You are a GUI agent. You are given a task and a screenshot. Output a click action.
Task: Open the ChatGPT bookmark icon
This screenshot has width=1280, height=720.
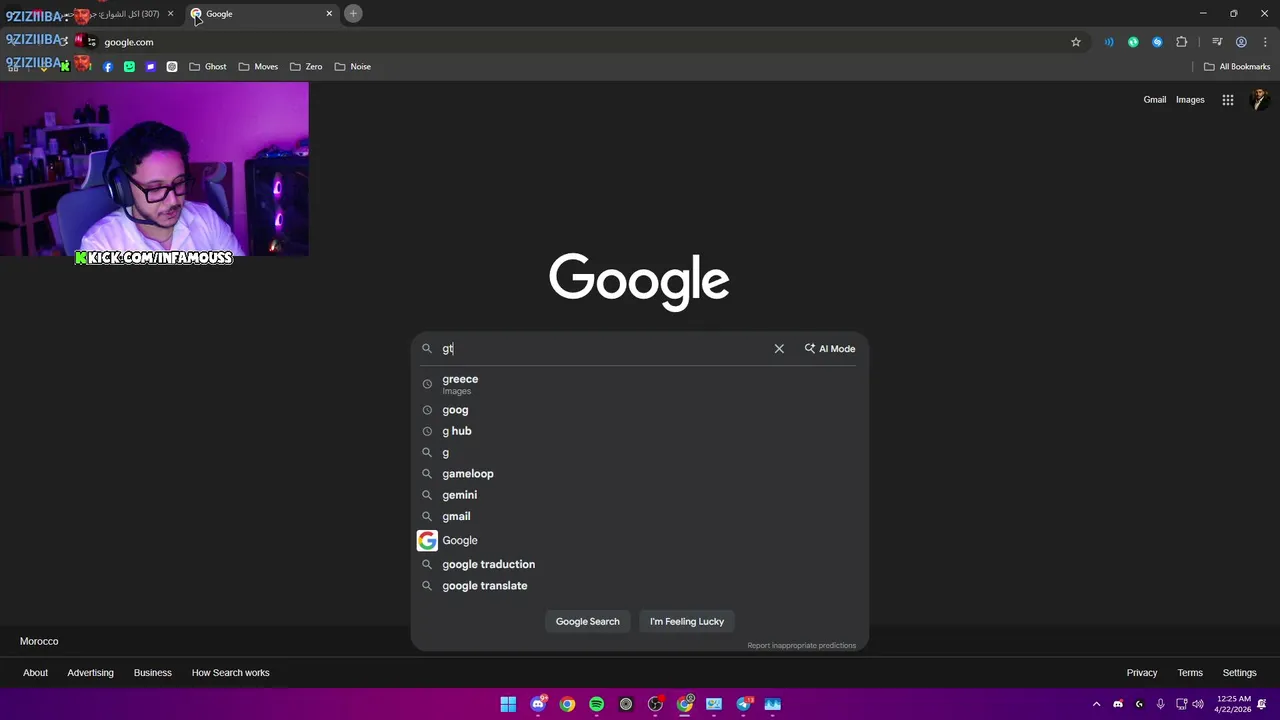point(172,66)
